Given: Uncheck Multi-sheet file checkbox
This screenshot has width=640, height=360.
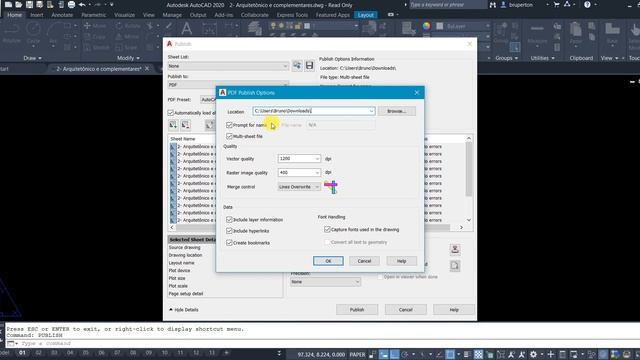Looking at the screenshot, I should coord(229,136).
